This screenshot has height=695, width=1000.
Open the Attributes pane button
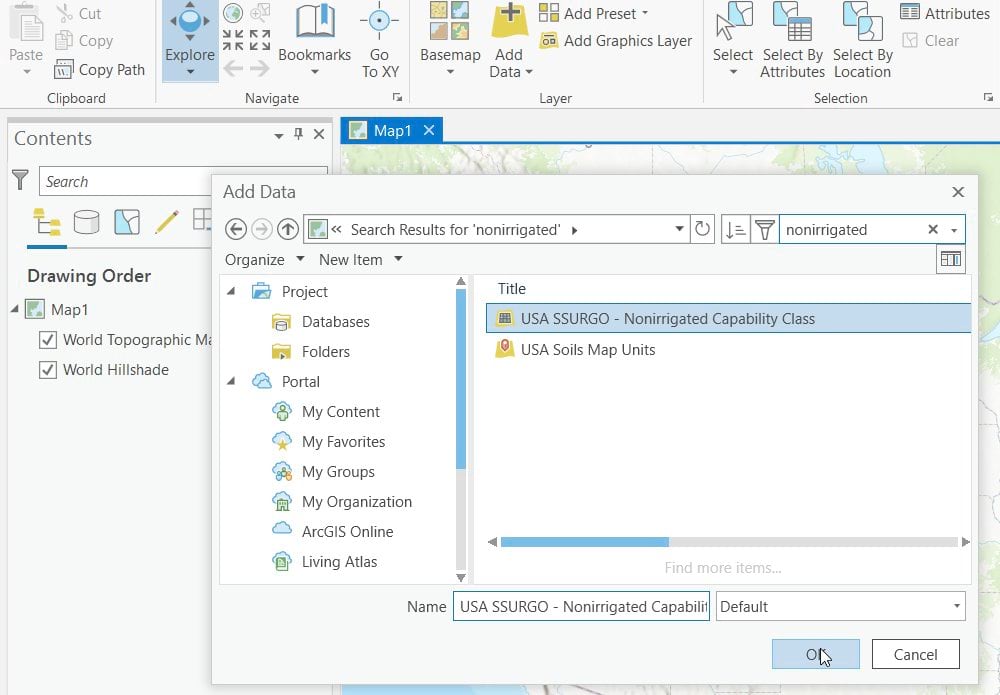[x=945, y=13]
